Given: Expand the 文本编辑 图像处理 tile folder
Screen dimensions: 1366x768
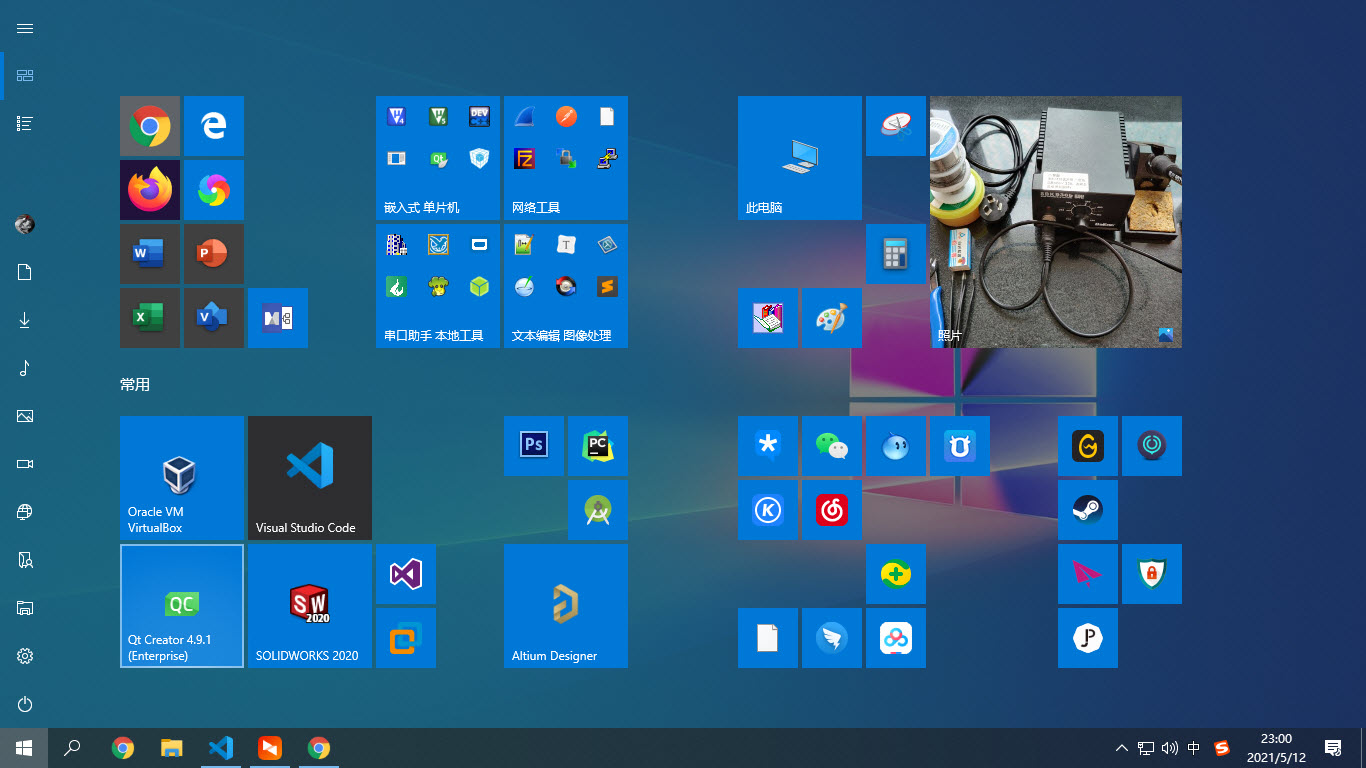Looking at the screenshot, I should pyautogui.click(x=566, y=286).
